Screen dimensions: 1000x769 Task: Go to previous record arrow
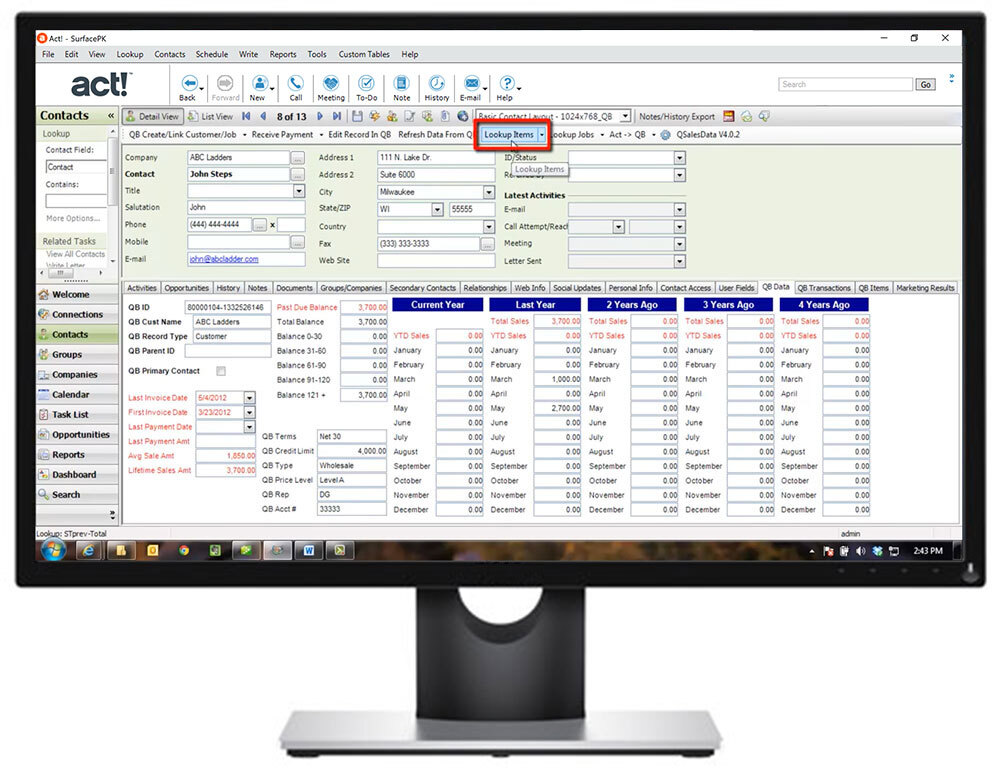pyautogui.click(x=263, y=116)
